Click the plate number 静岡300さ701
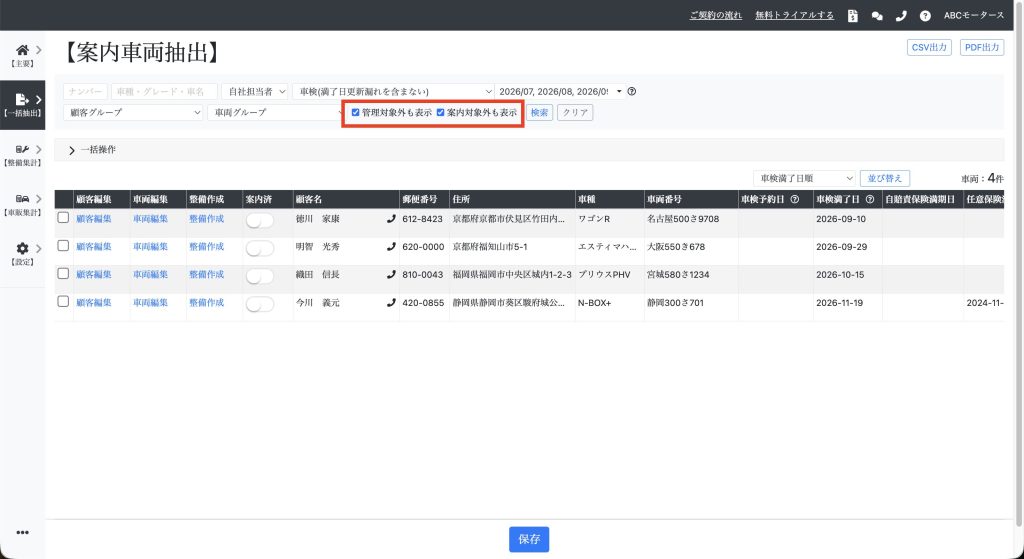Viewport: 1024px width, 559px height. point(675,303)
